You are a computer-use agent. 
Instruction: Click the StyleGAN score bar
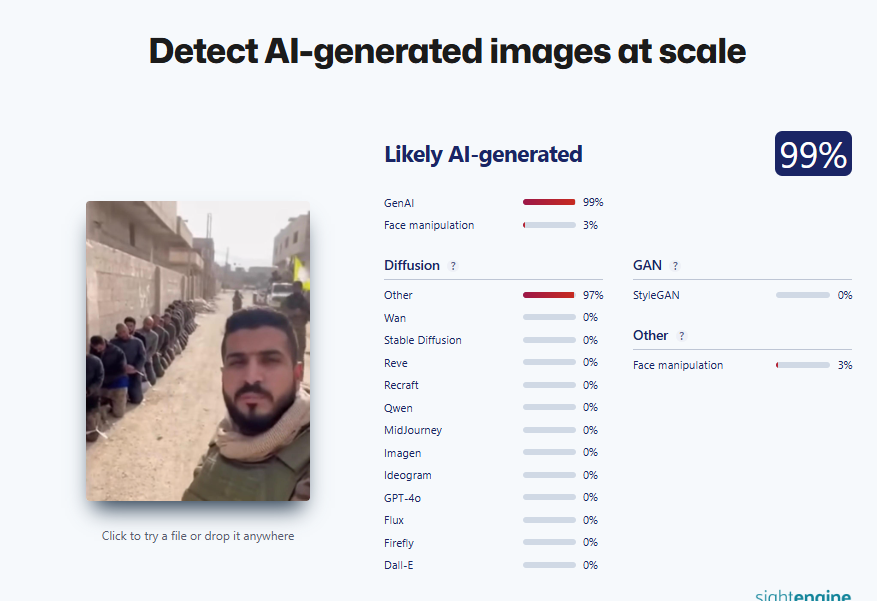tap(803, 295)
